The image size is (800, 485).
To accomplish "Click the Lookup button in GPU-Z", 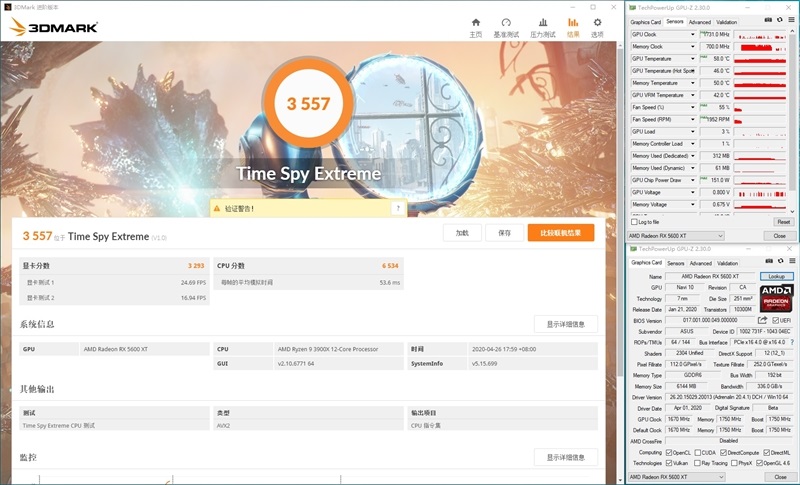I will pos(776,276).
